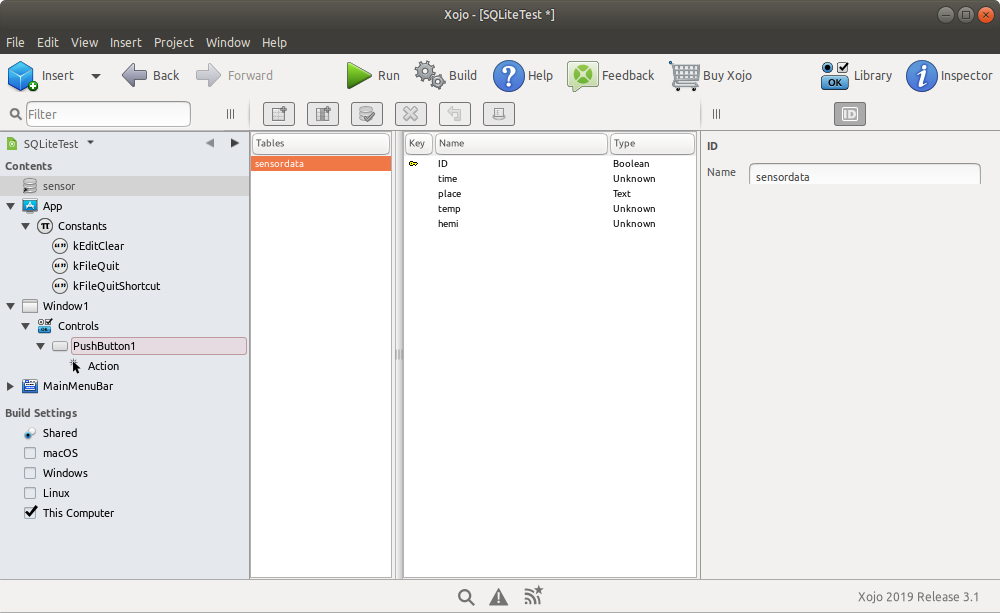
Task: Collapse the PushButton1 tree node
Action: coord(40,346)
